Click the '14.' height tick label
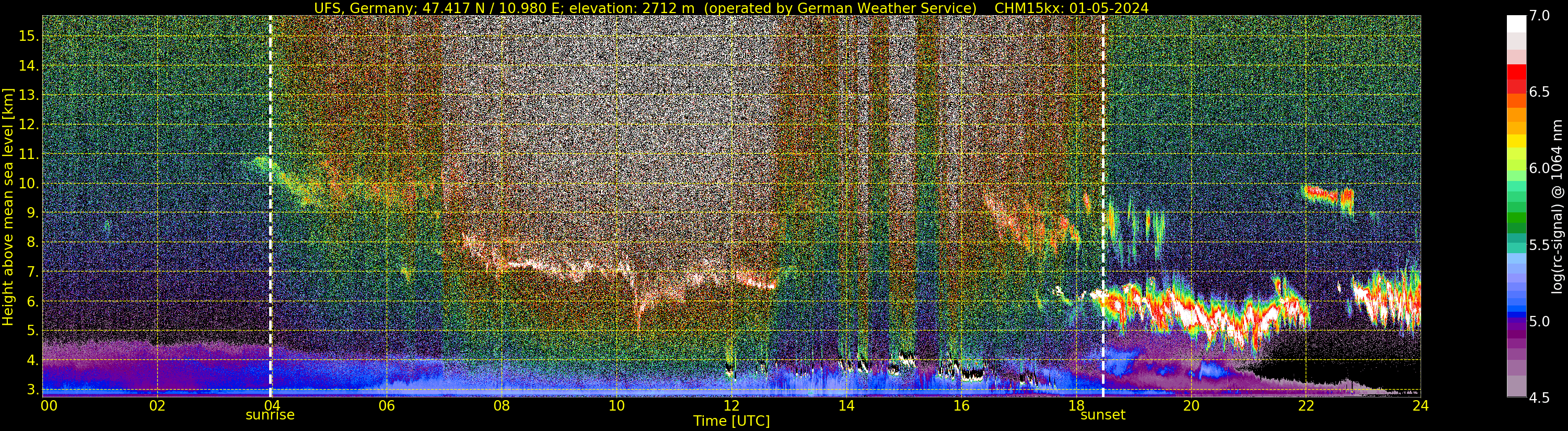 click(x=29, y=66)
